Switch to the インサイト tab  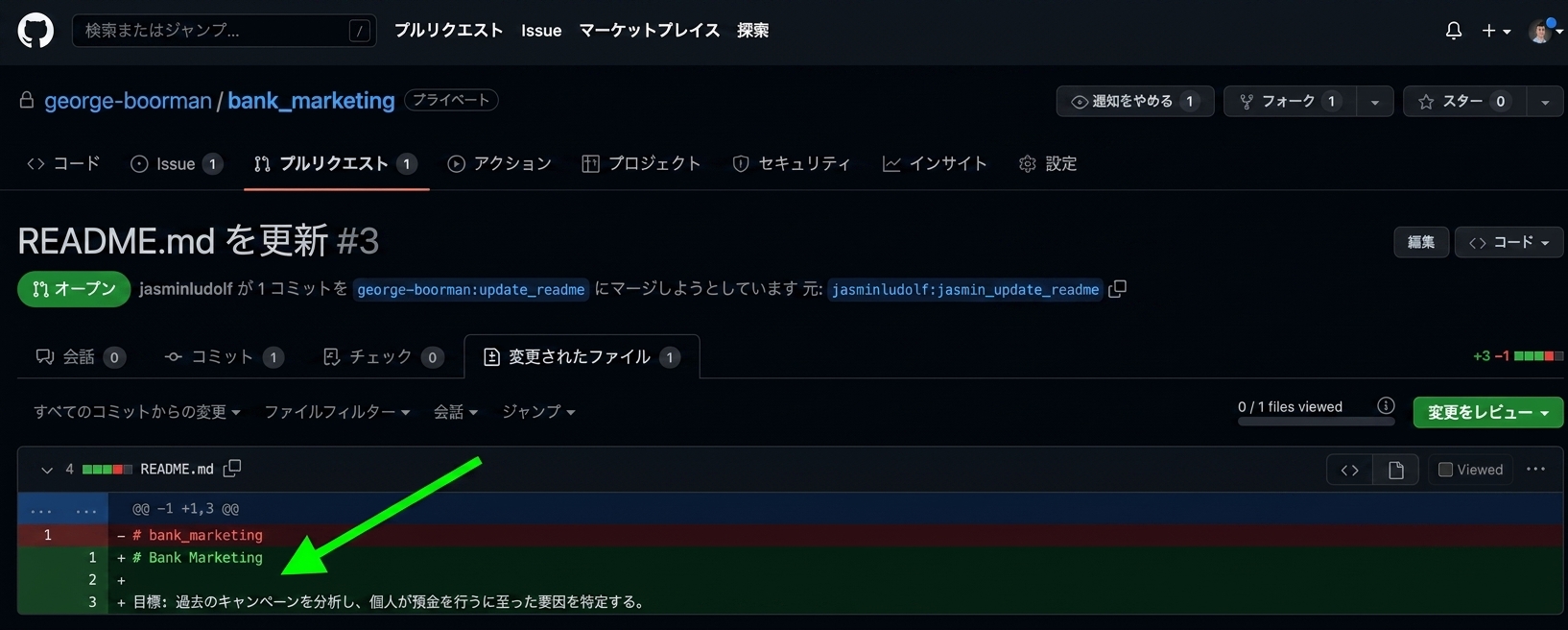[935, 164]
